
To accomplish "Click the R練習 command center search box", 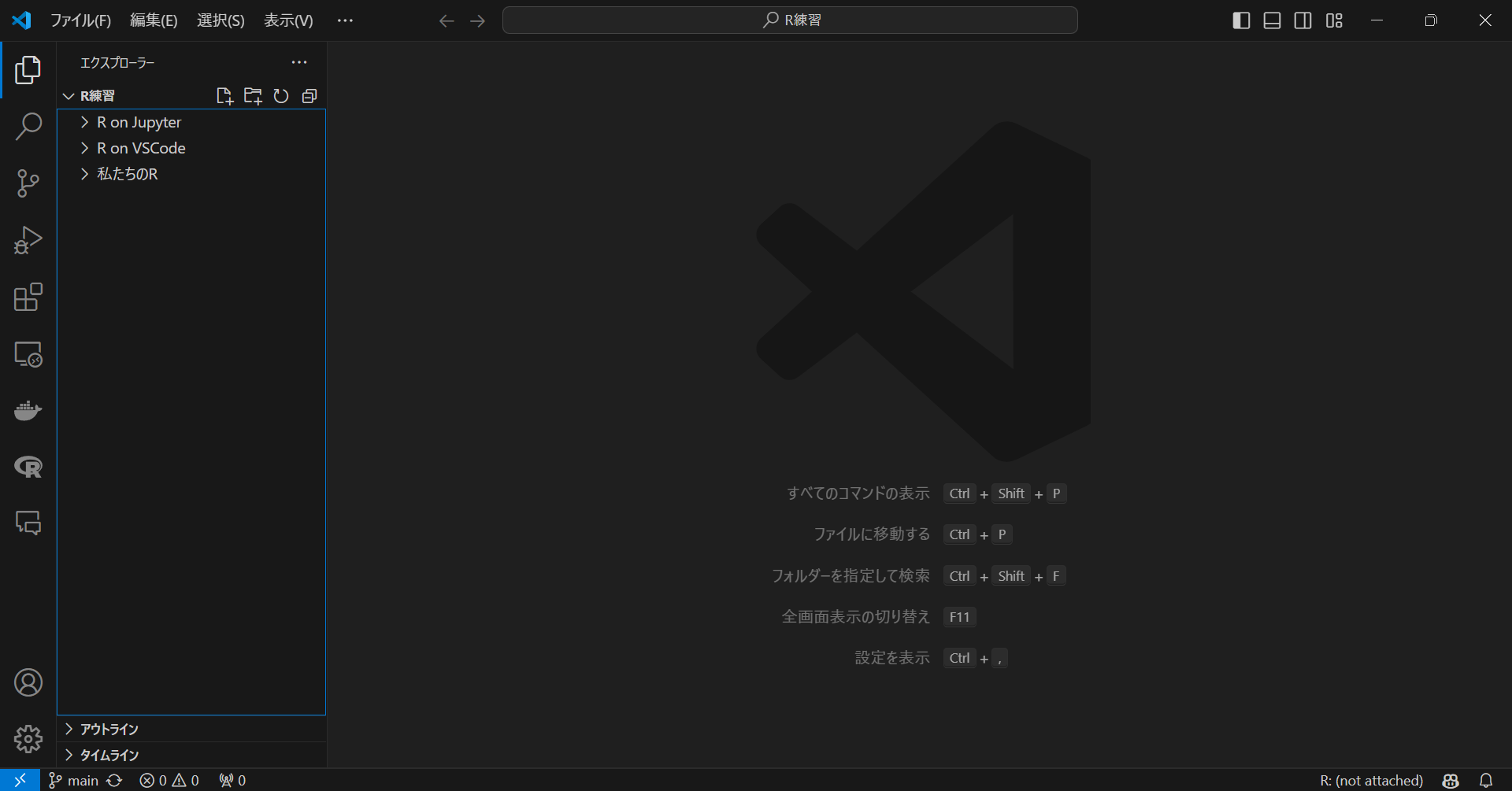I will (x=790, y=20).
